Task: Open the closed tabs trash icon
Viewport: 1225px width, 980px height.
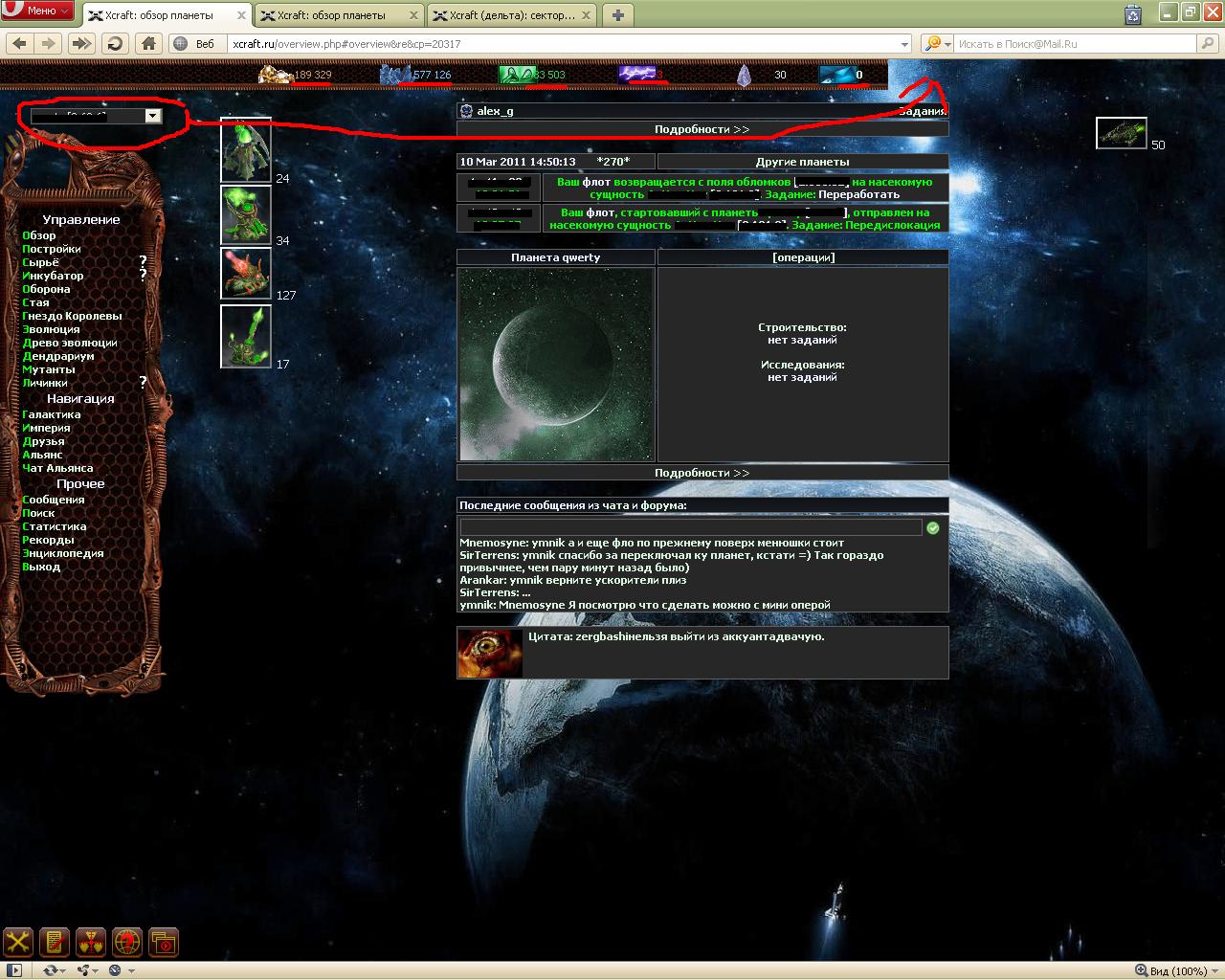Action: pos(1133,13)
